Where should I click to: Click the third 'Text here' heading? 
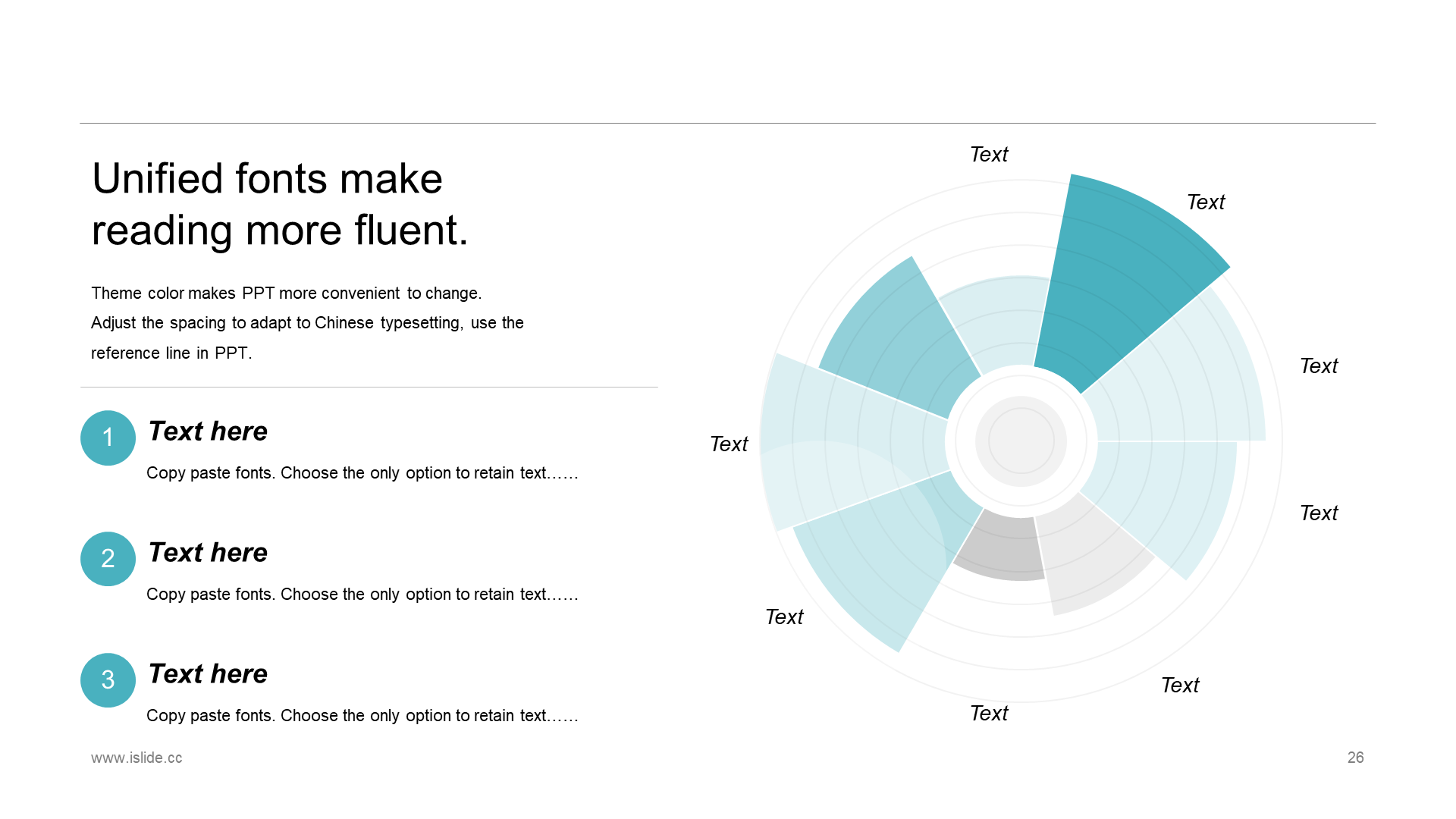[x=208, y=673]
